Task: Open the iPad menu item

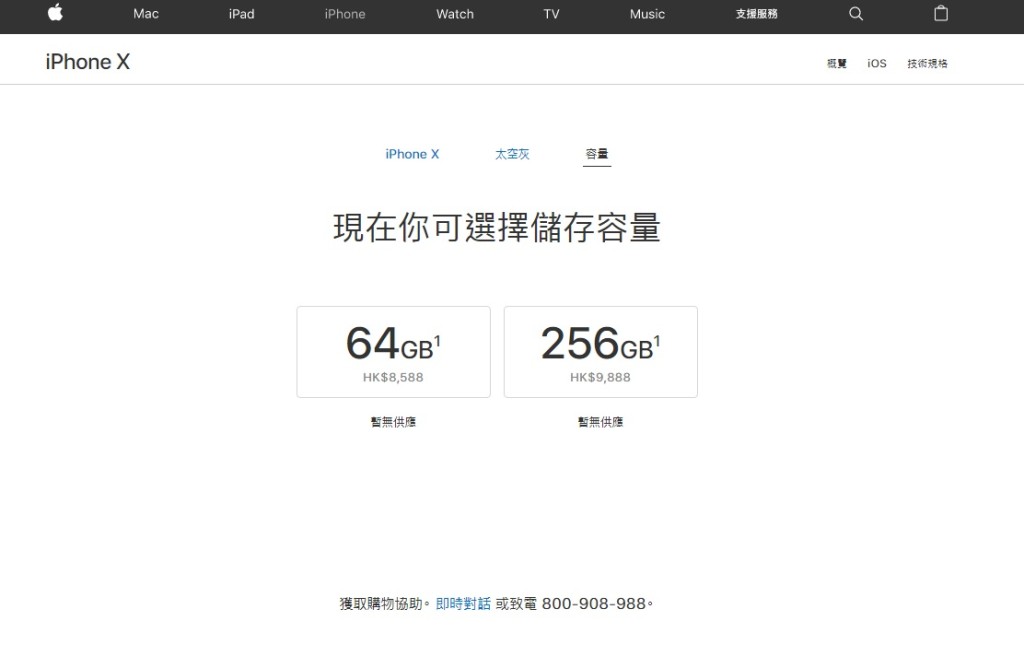Action: tap(241, 14)
